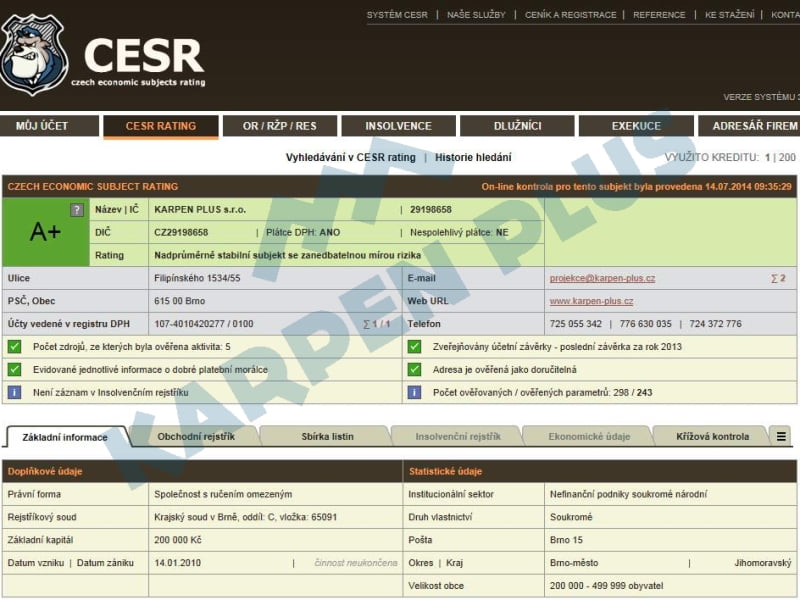The height and width of the screenshot is (600, 800).
Task: Click green check icon for dobré platební morálce
Action: point(14,369)
